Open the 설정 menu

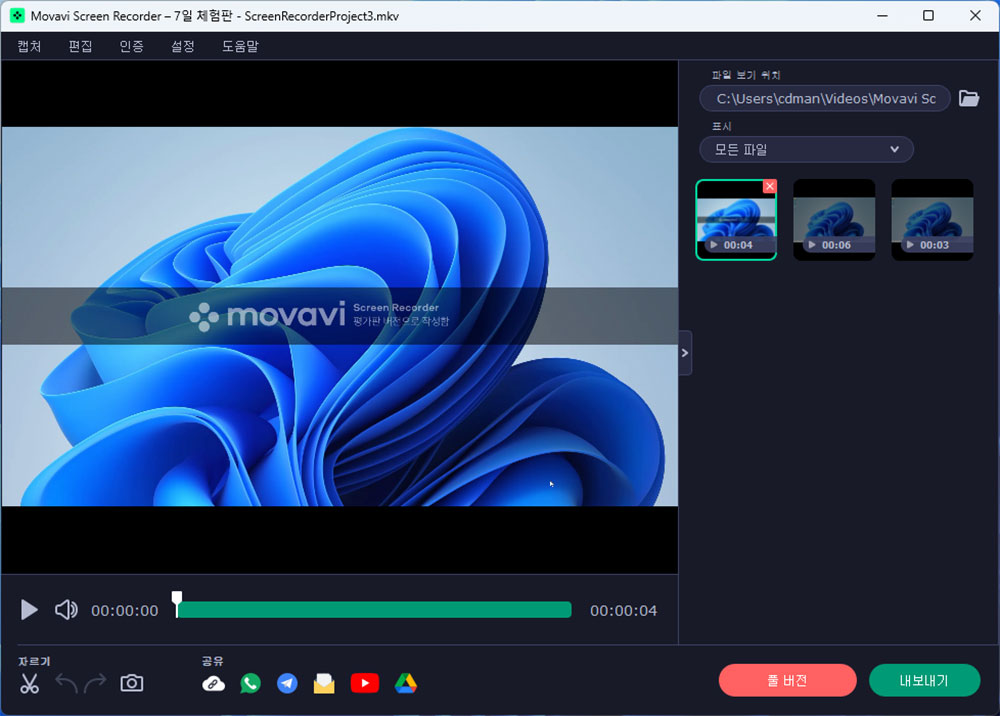(182, 46)
